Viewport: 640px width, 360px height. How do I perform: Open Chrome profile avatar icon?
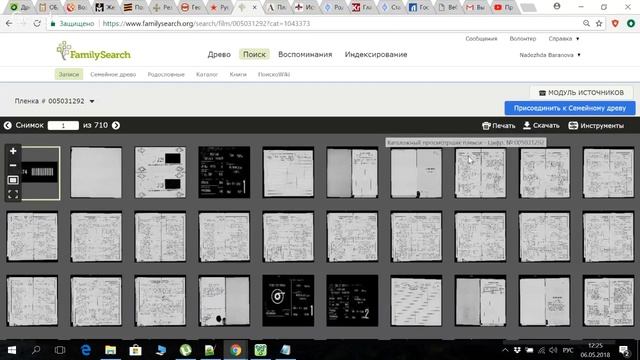[557, 7]
